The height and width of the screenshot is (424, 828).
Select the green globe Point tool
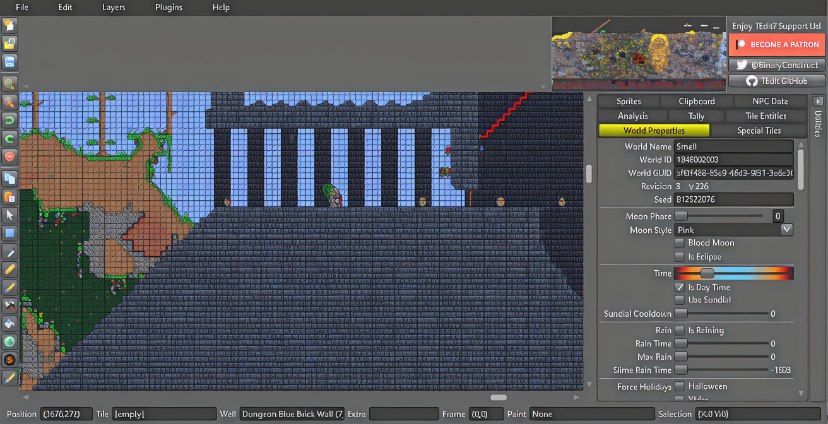tap(10, 342)
